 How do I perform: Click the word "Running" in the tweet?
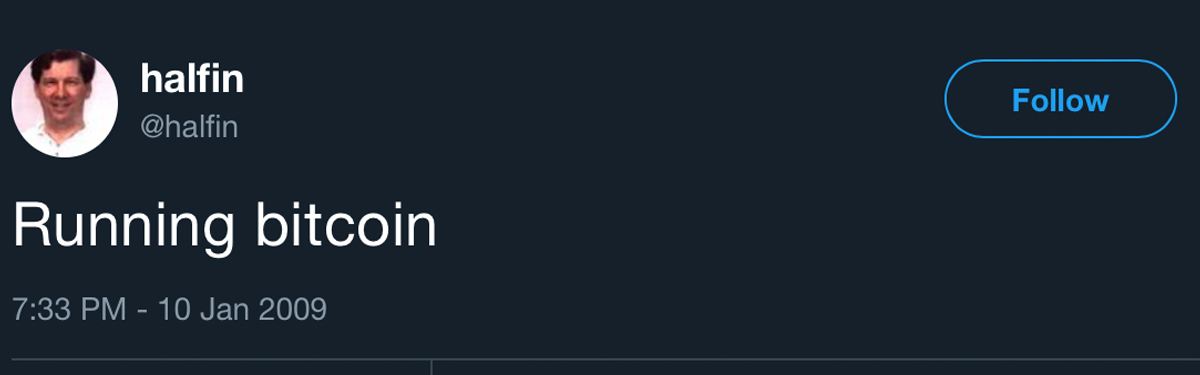[125, 228]
